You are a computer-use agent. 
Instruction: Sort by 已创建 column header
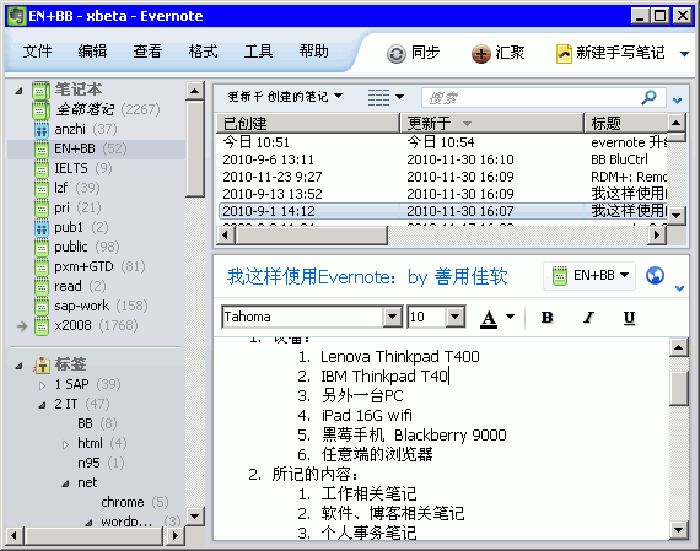(308, 123)
